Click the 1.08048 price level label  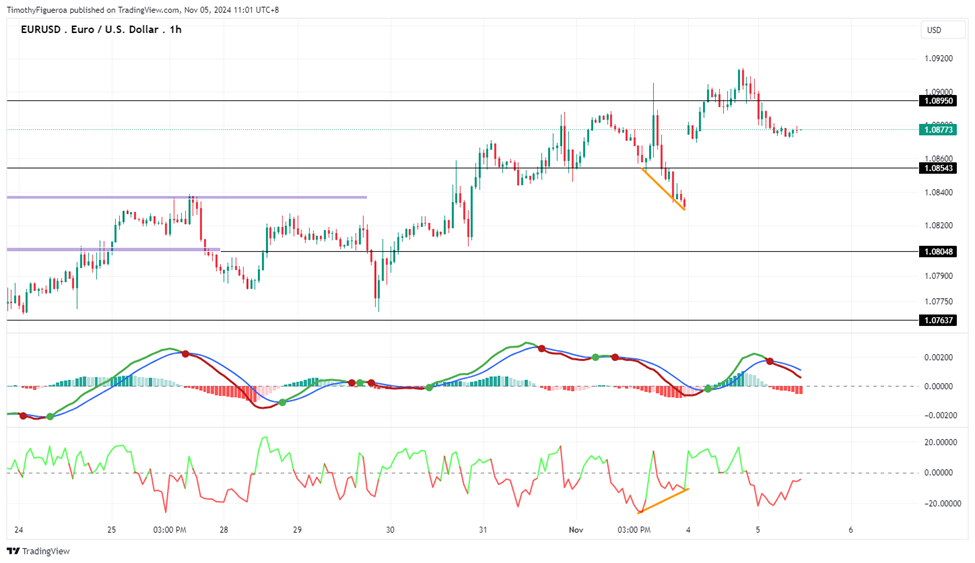pos(937,252)
